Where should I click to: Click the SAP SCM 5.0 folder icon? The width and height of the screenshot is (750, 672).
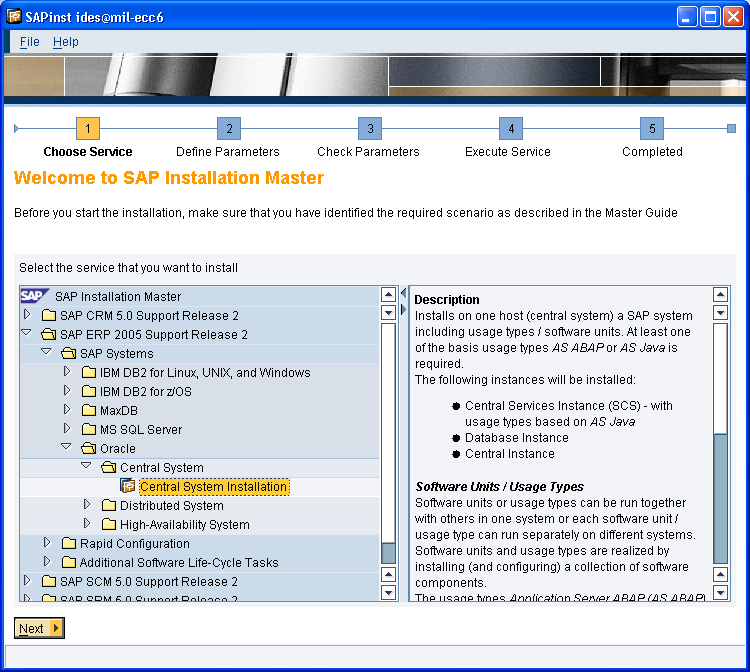point(49,582)
